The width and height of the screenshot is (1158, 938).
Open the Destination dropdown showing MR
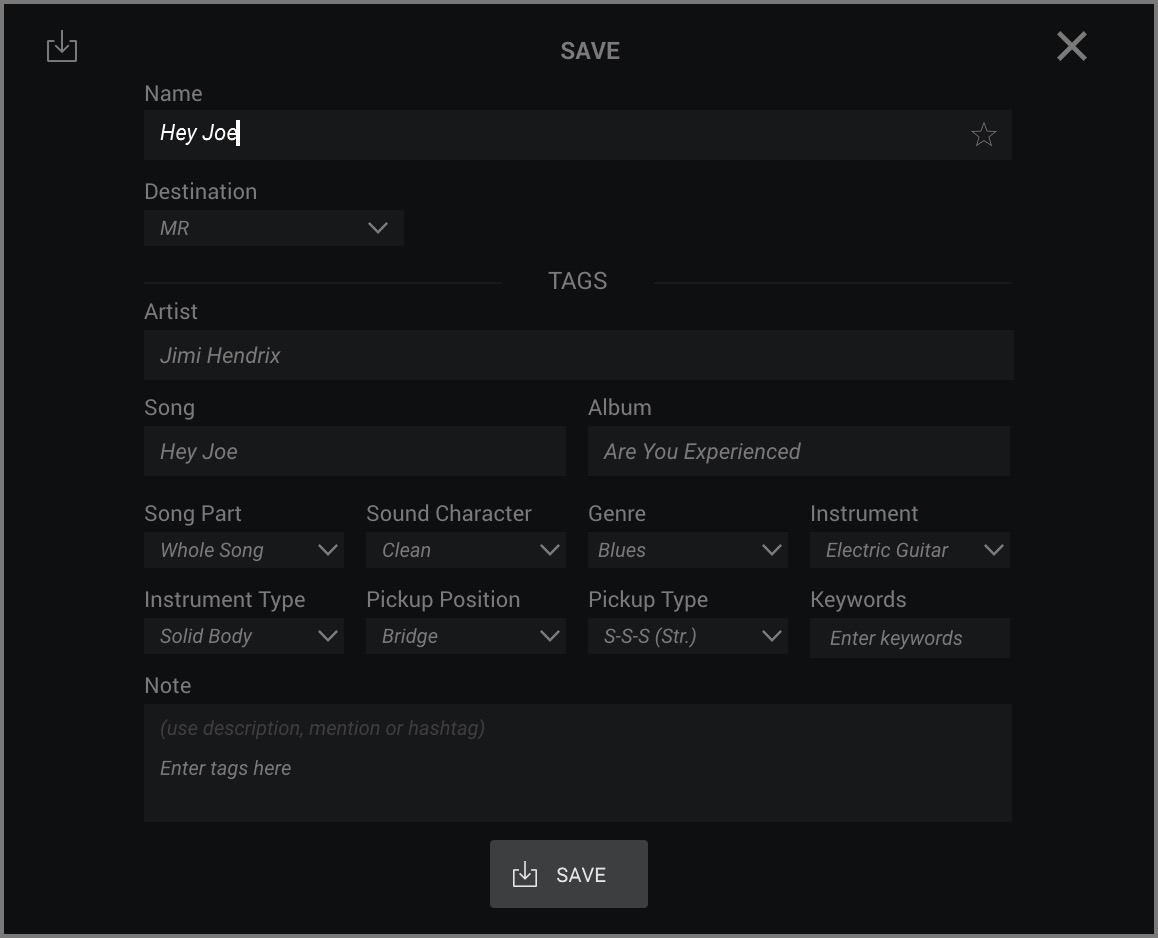click(273, 228)
